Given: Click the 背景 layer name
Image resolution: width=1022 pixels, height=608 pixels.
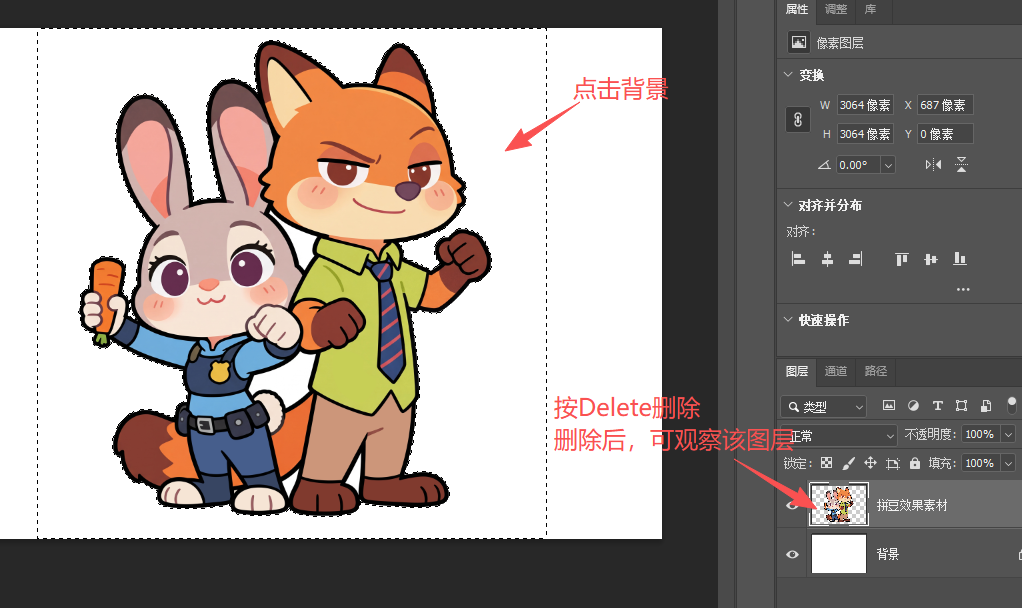Looking at the screenshot, I should click(888, 555).
